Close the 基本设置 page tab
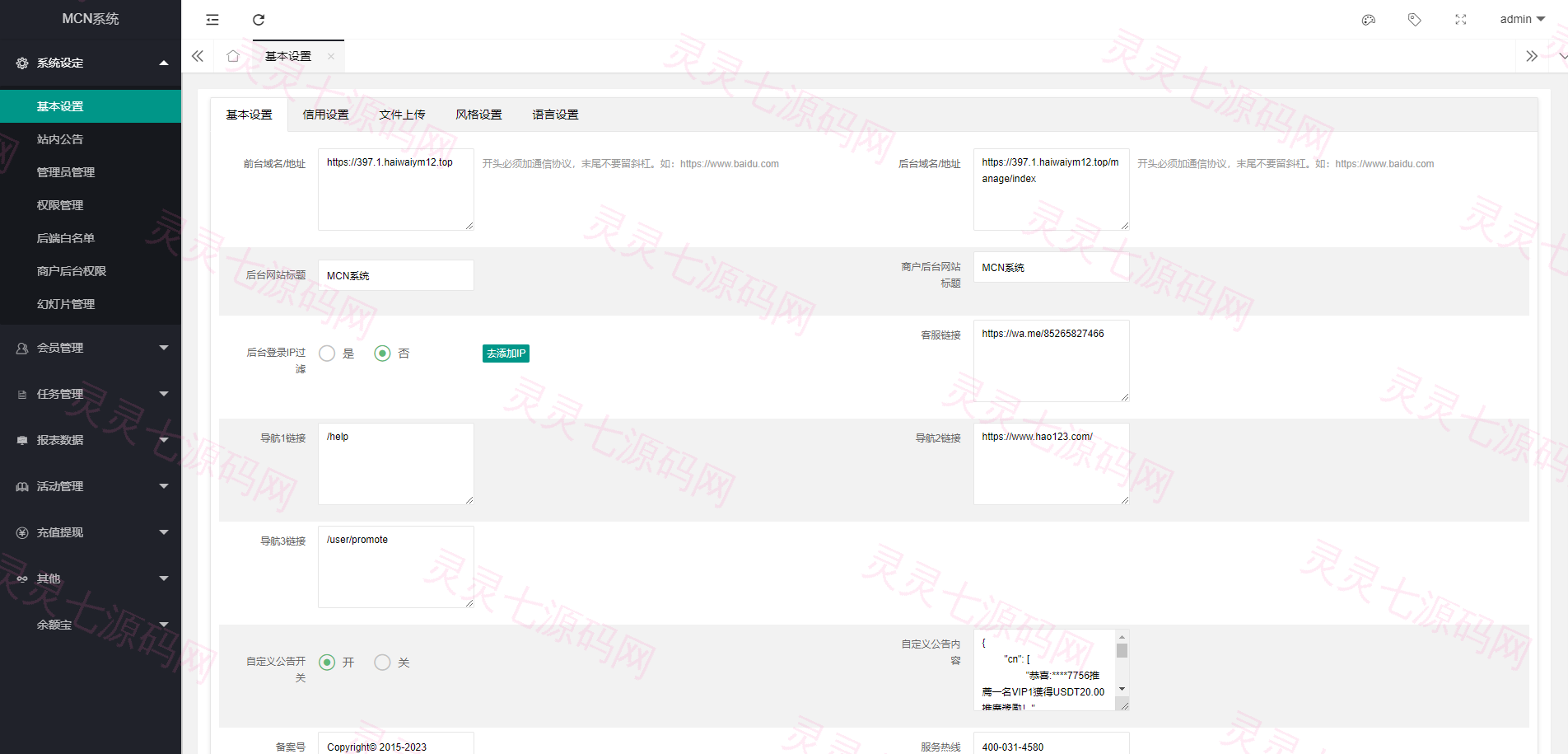The image size is (1568, 754). tap(331, 57)
